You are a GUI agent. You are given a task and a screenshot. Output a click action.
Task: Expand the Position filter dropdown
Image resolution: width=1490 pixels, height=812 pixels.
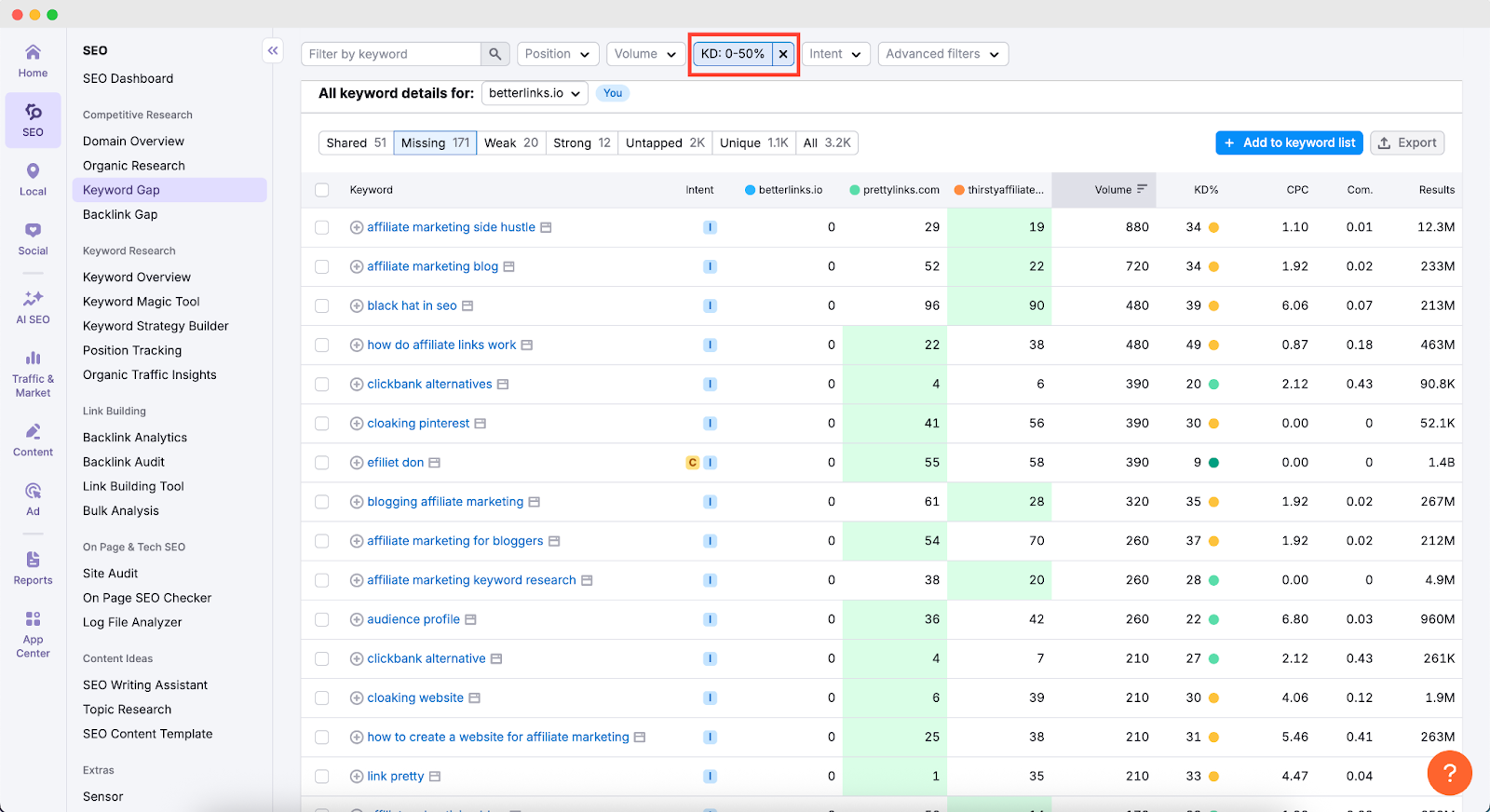[x=557, y=54]
